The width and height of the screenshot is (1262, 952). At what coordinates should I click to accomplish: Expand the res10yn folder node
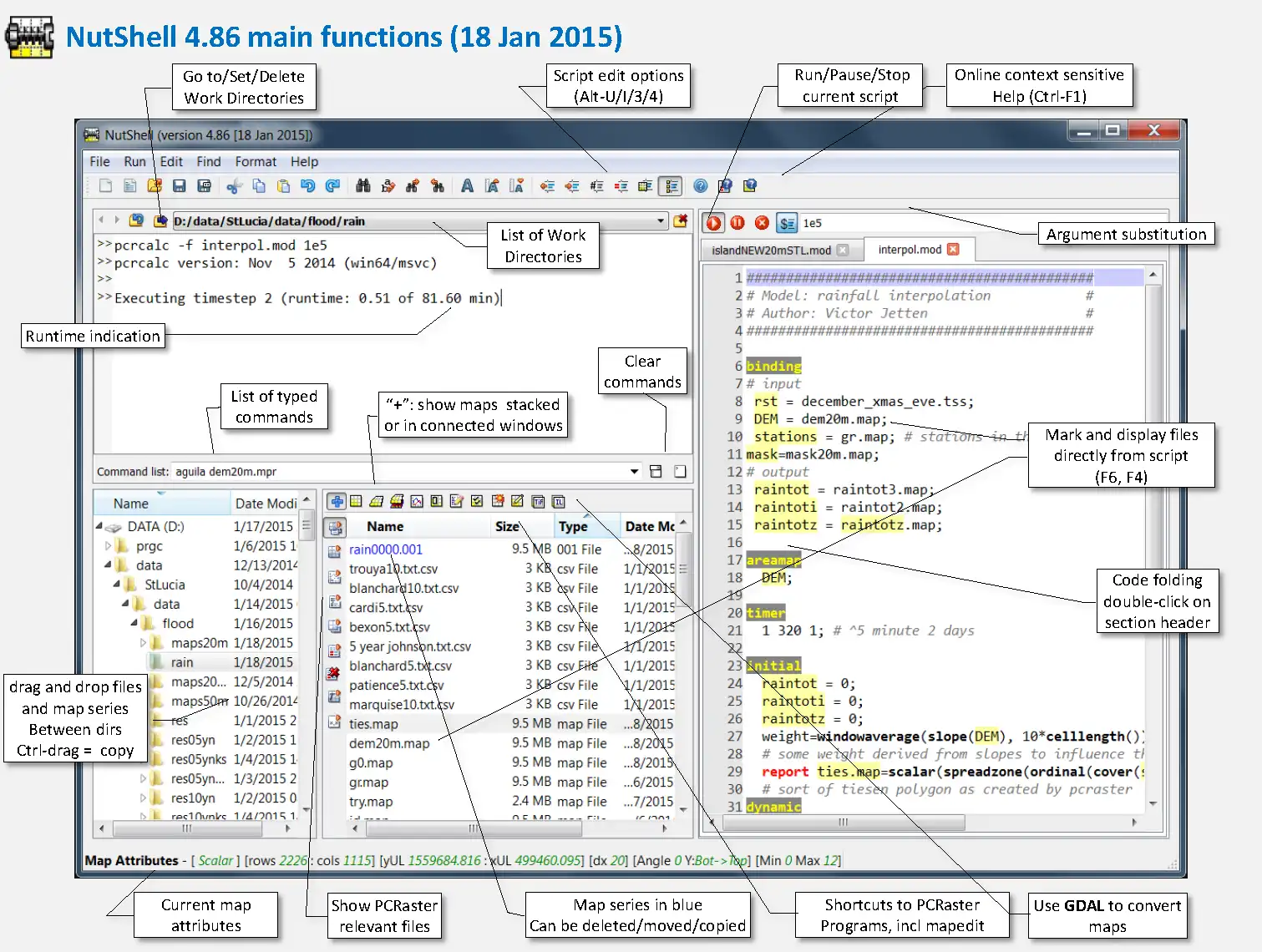coord(143,798)
